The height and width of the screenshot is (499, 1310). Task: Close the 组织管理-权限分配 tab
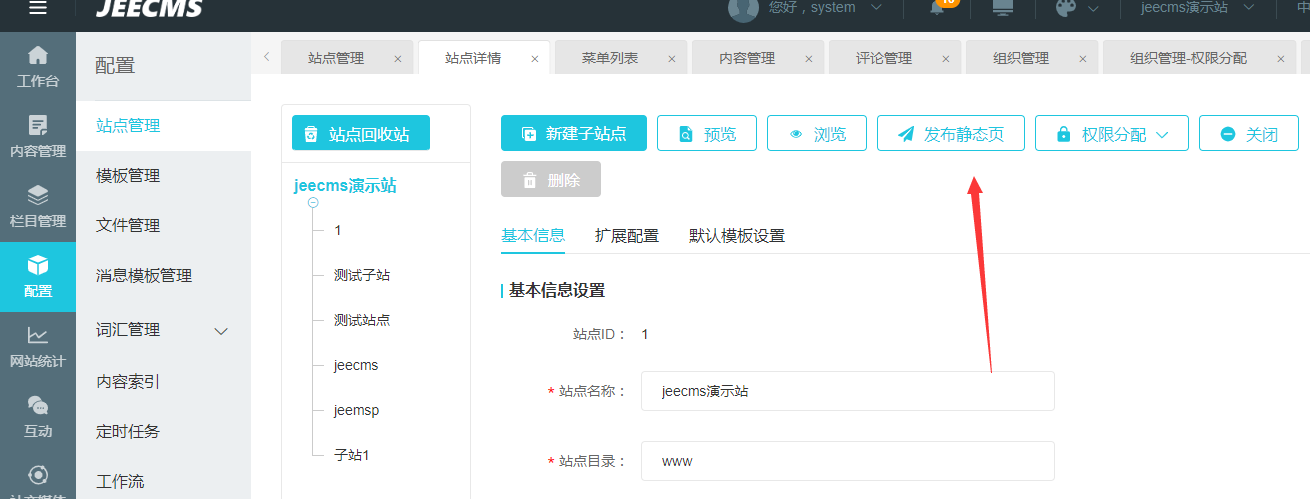click(x=1281, y=59)
